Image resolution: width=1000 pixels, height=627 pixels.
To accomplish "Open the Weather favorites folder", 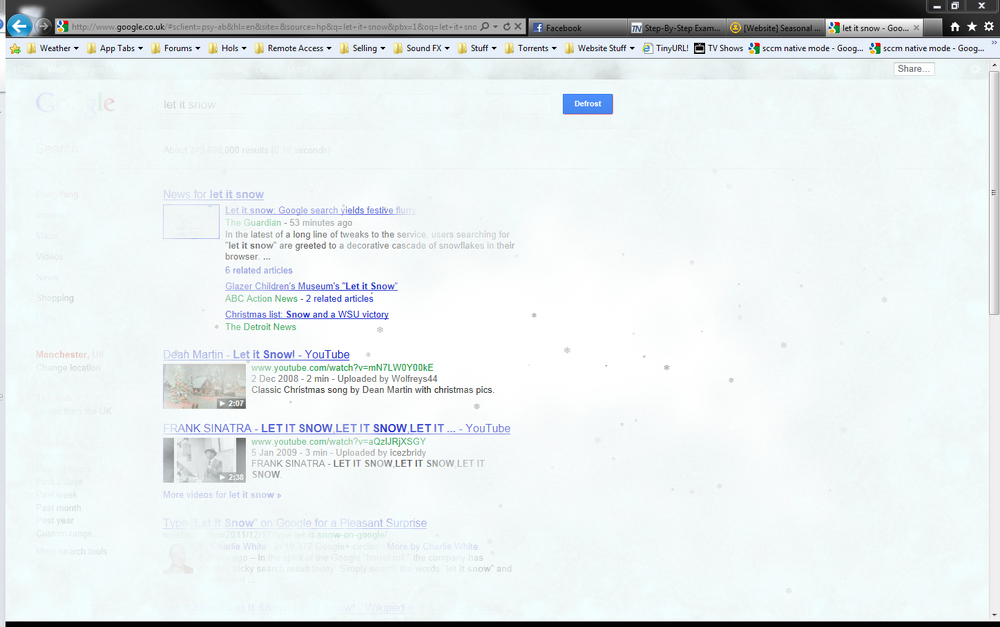I will tap(52, 48).
